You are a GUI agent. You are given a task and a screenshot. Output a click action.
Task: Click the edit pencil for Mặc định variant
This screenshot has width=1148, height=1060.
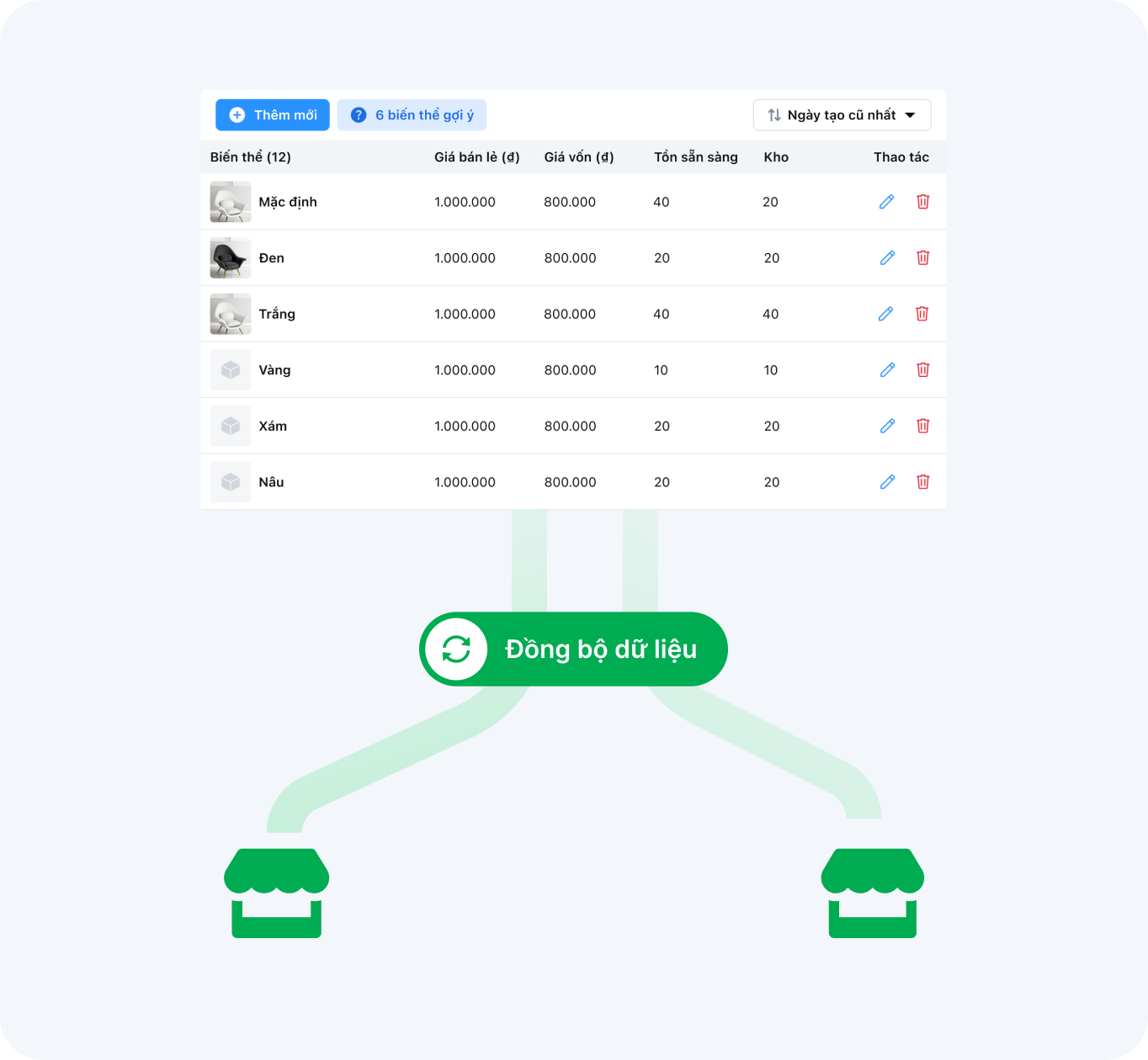point(886,202)
